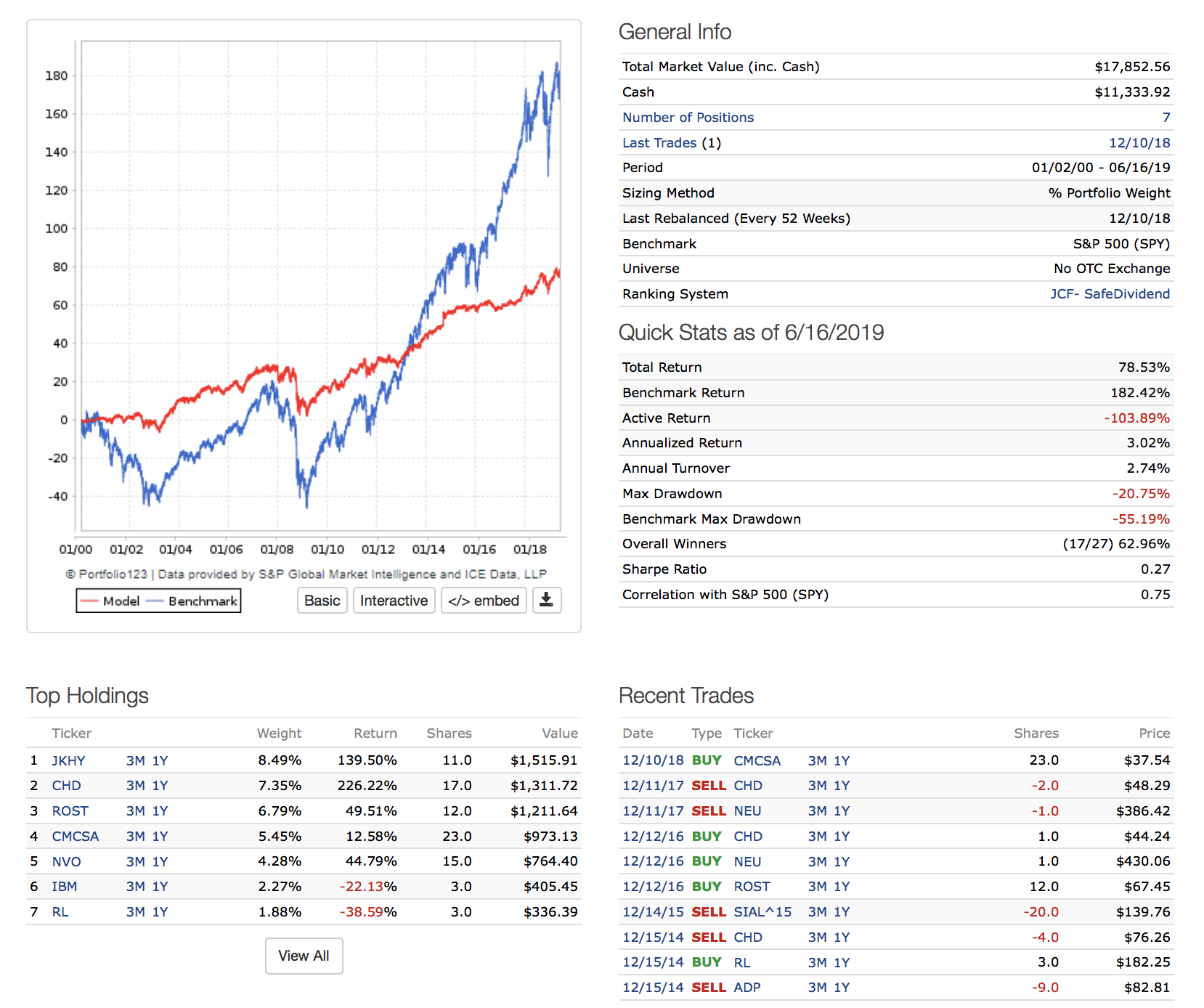Switch chart to Basic view
This screenshot has width=1204, height=1008.
(322, 601)
